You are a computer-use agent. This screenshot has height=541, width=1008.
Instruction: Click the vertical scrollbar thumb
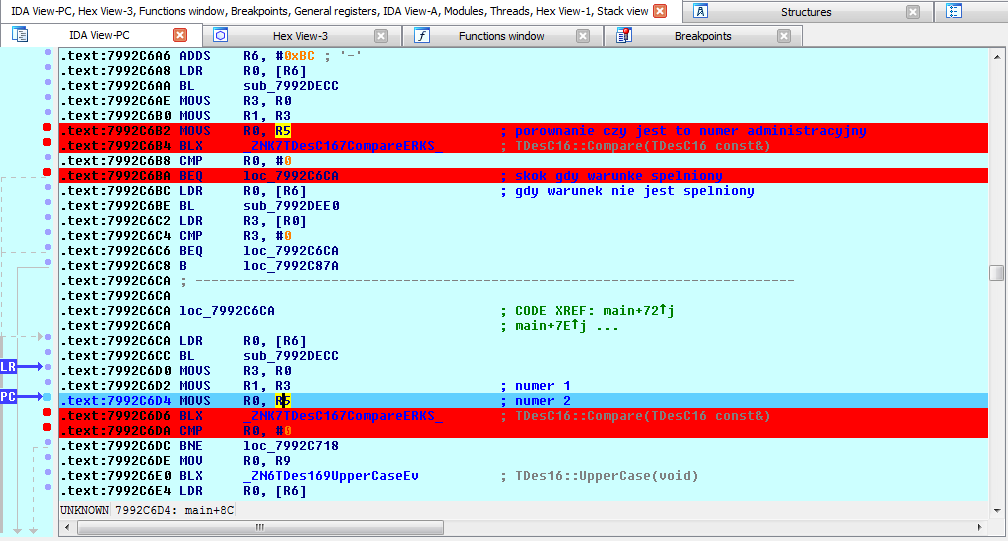point(996,273)
